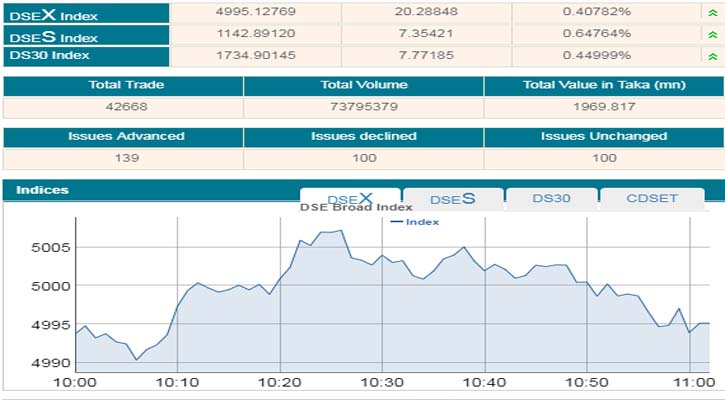Click the 10:30 time axis label
Screen dimensions: 725x400
tap(382, 382)
